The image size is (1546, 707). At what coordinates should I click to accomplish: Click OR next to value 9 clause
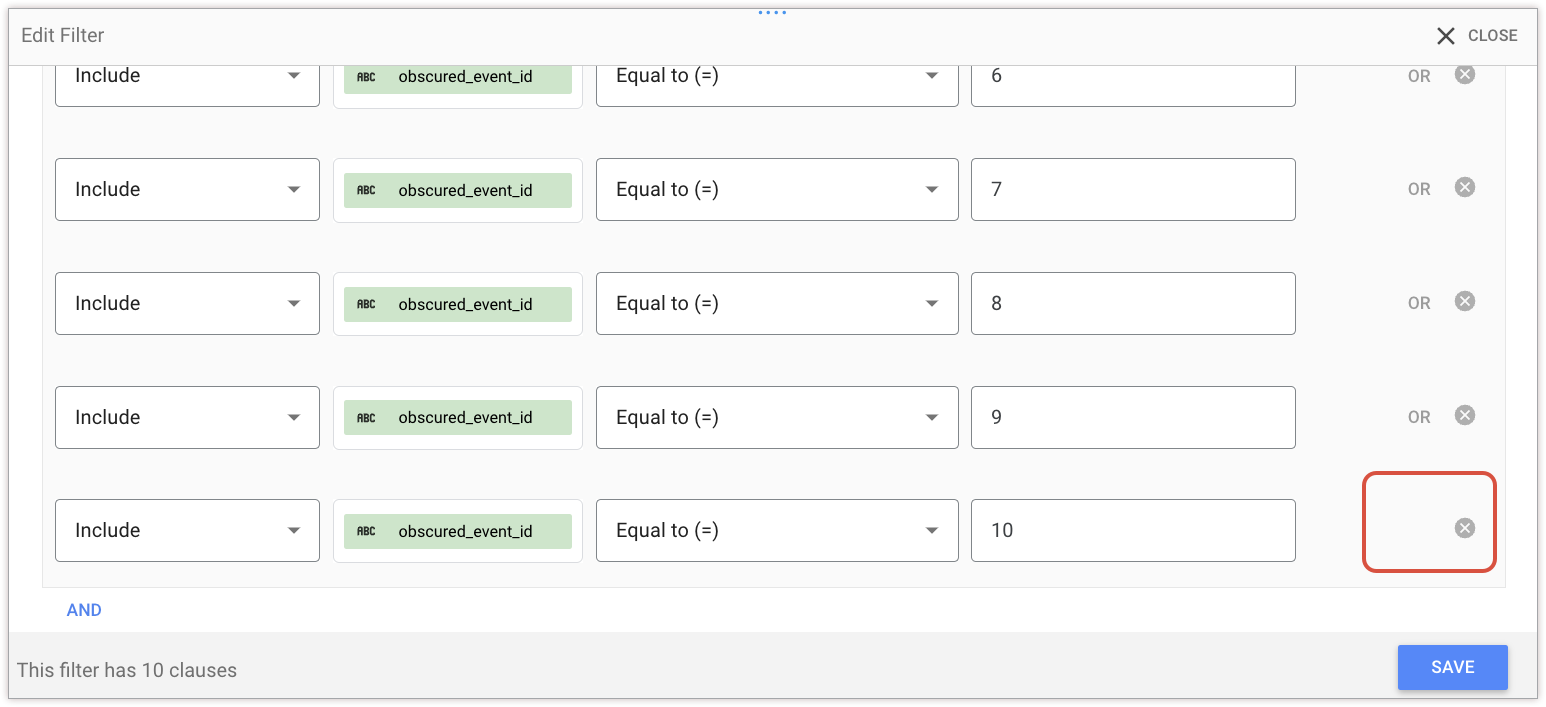[x=1419, y=417]
